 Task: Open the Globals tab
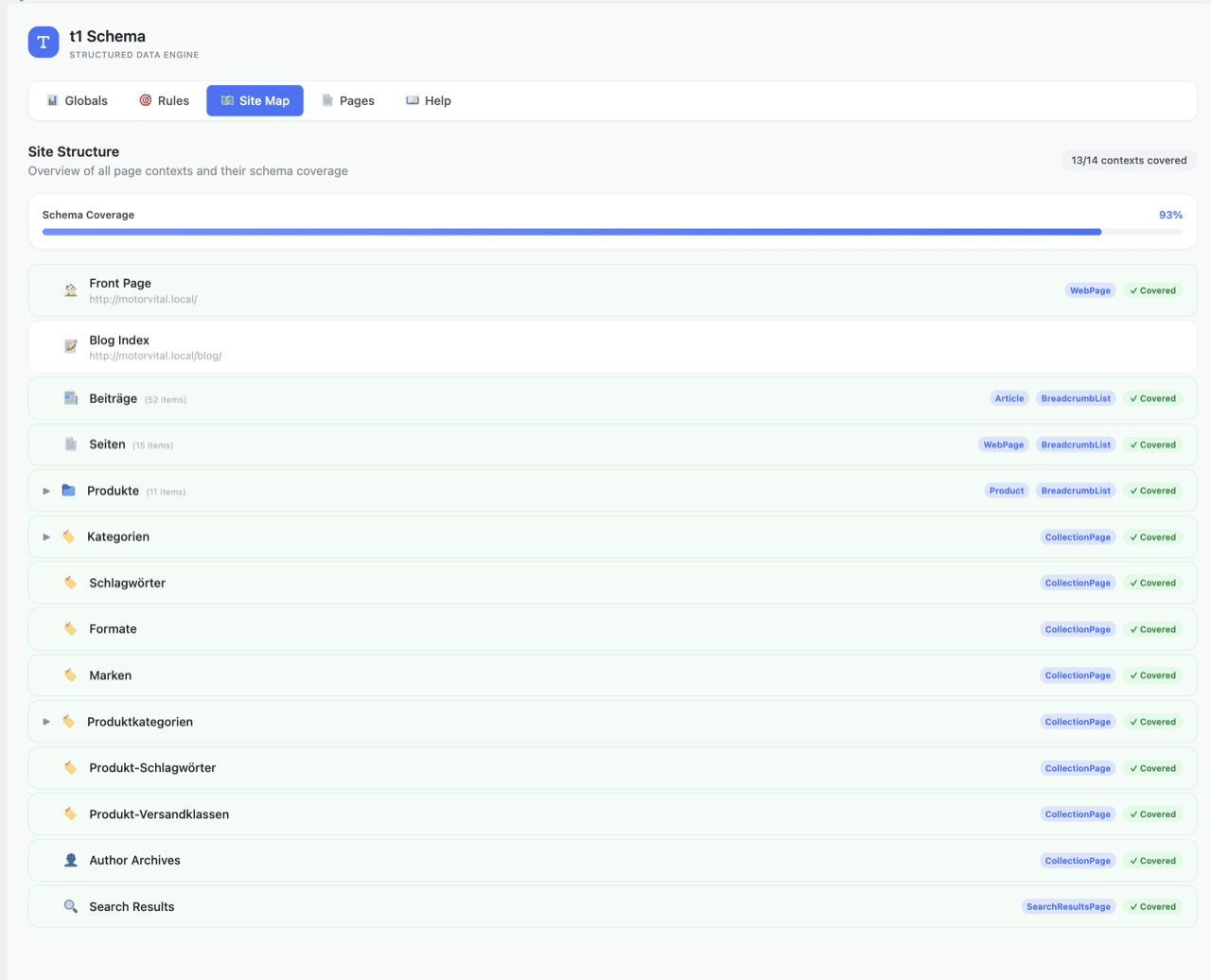click(x=77, y=100)
